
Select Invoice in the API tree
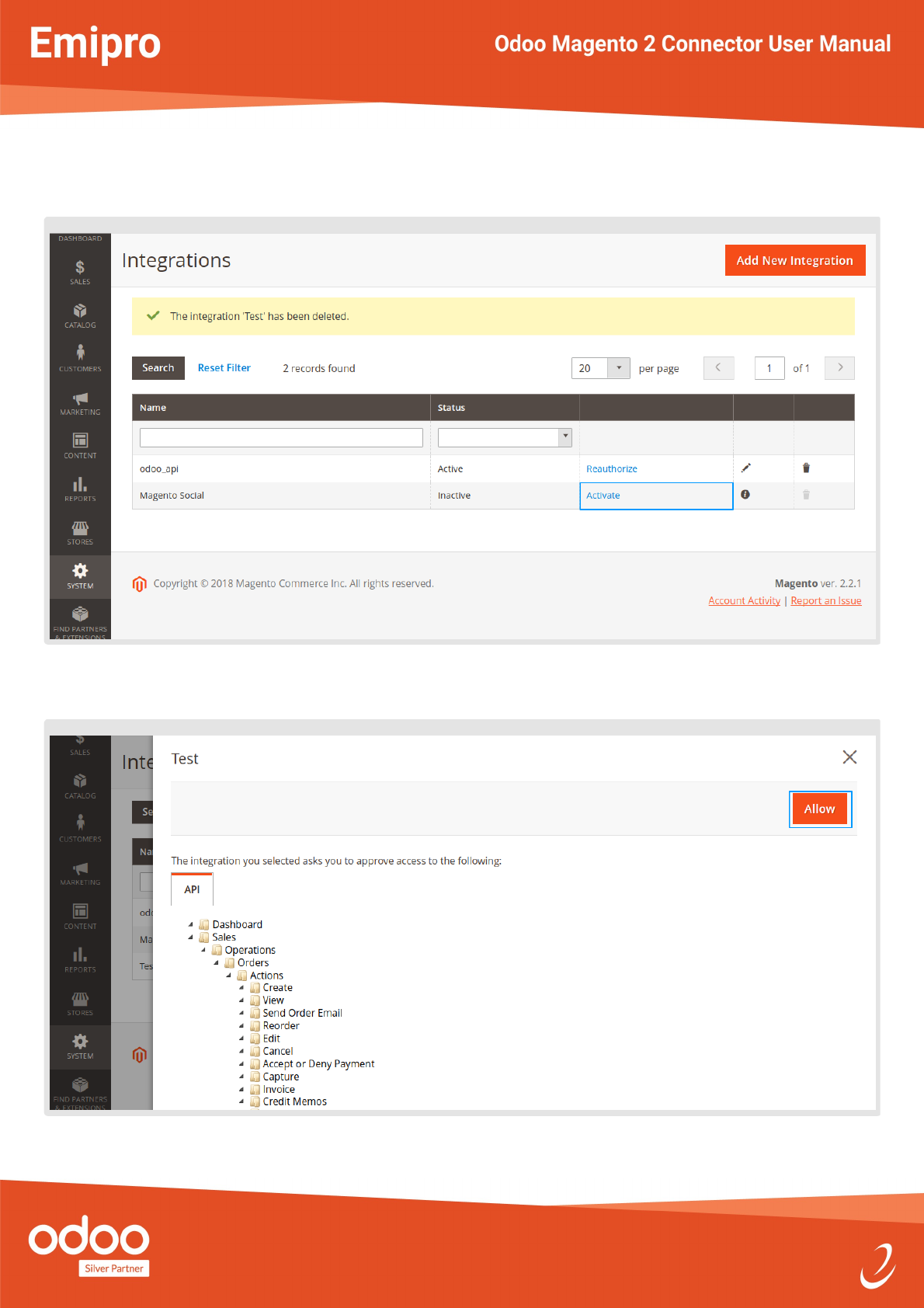click(x=278, y=1089)
